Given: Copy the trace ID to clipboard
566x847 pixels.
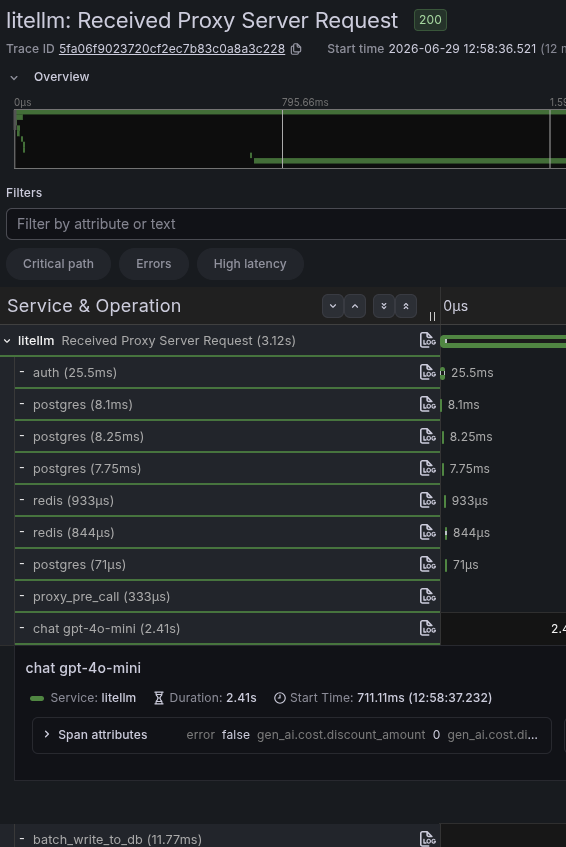Looking at the screenshot, I should [296, 49].
